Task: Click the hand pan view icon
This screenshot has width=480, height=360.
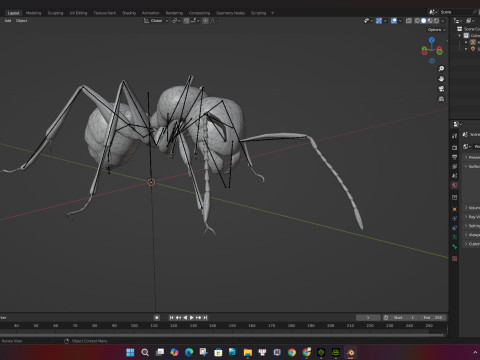Action: [x=441, y=79]
